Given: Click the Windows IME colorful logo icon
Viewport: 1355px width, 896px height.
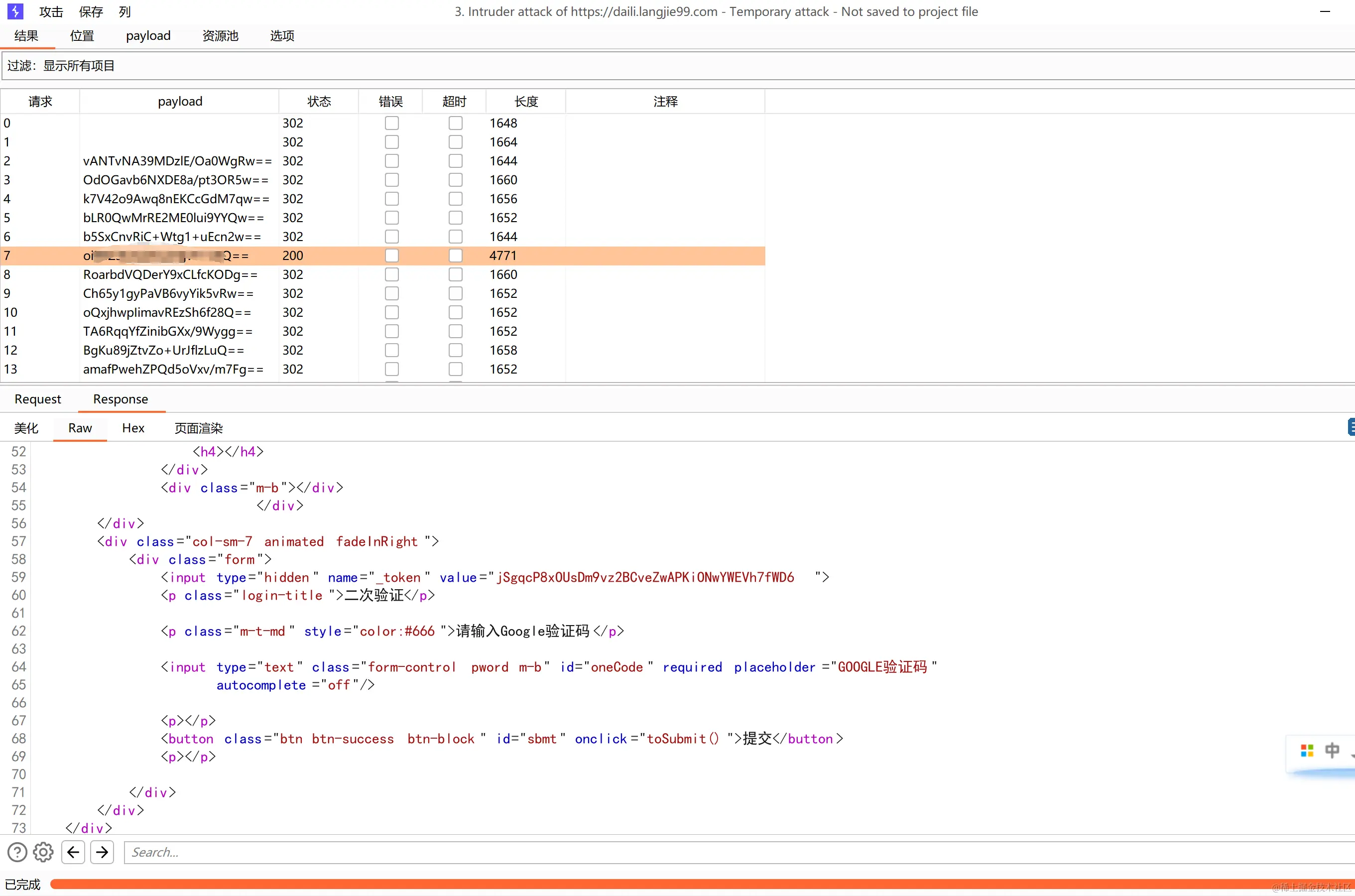Looking at the screenshot, I should tap(1307, 750).
